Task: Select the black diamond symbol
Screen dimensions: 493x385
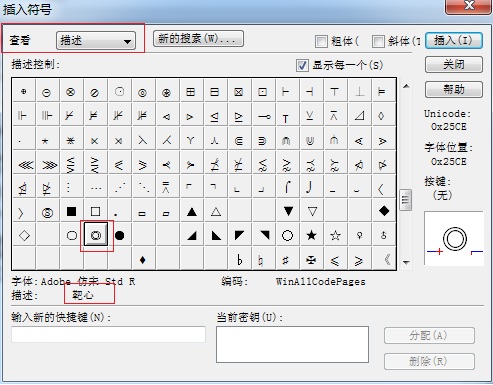Action: 384,211
